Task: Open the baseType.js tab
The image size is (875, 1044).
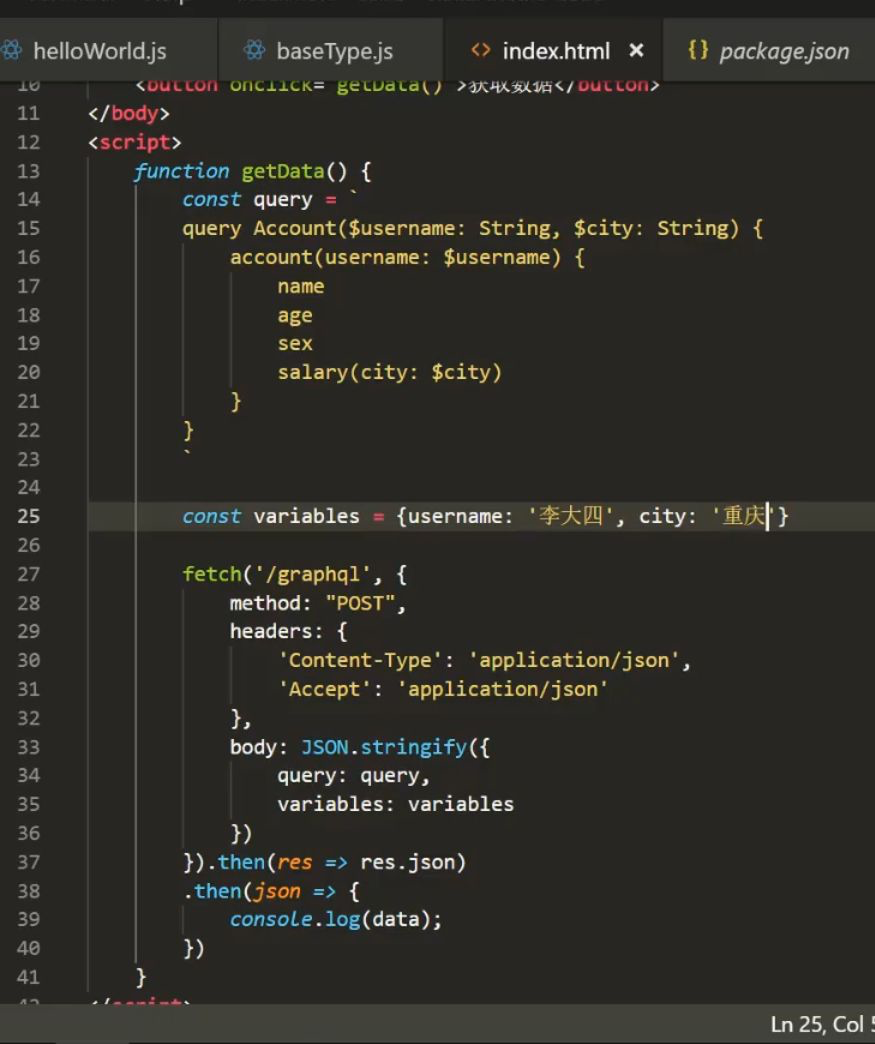Action: (334, 50)
